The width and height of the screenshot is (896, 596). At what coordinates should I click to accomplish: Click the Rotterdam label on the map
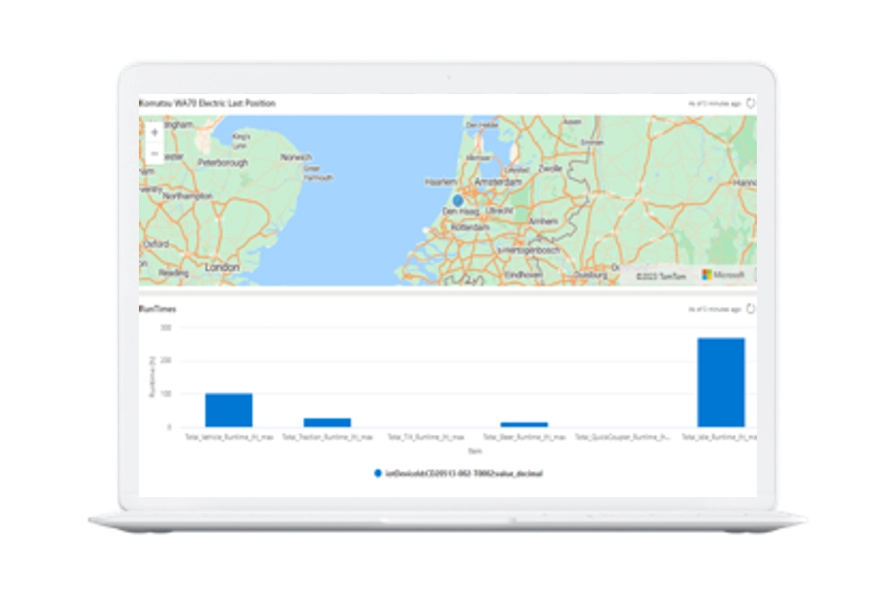[470, 227]
